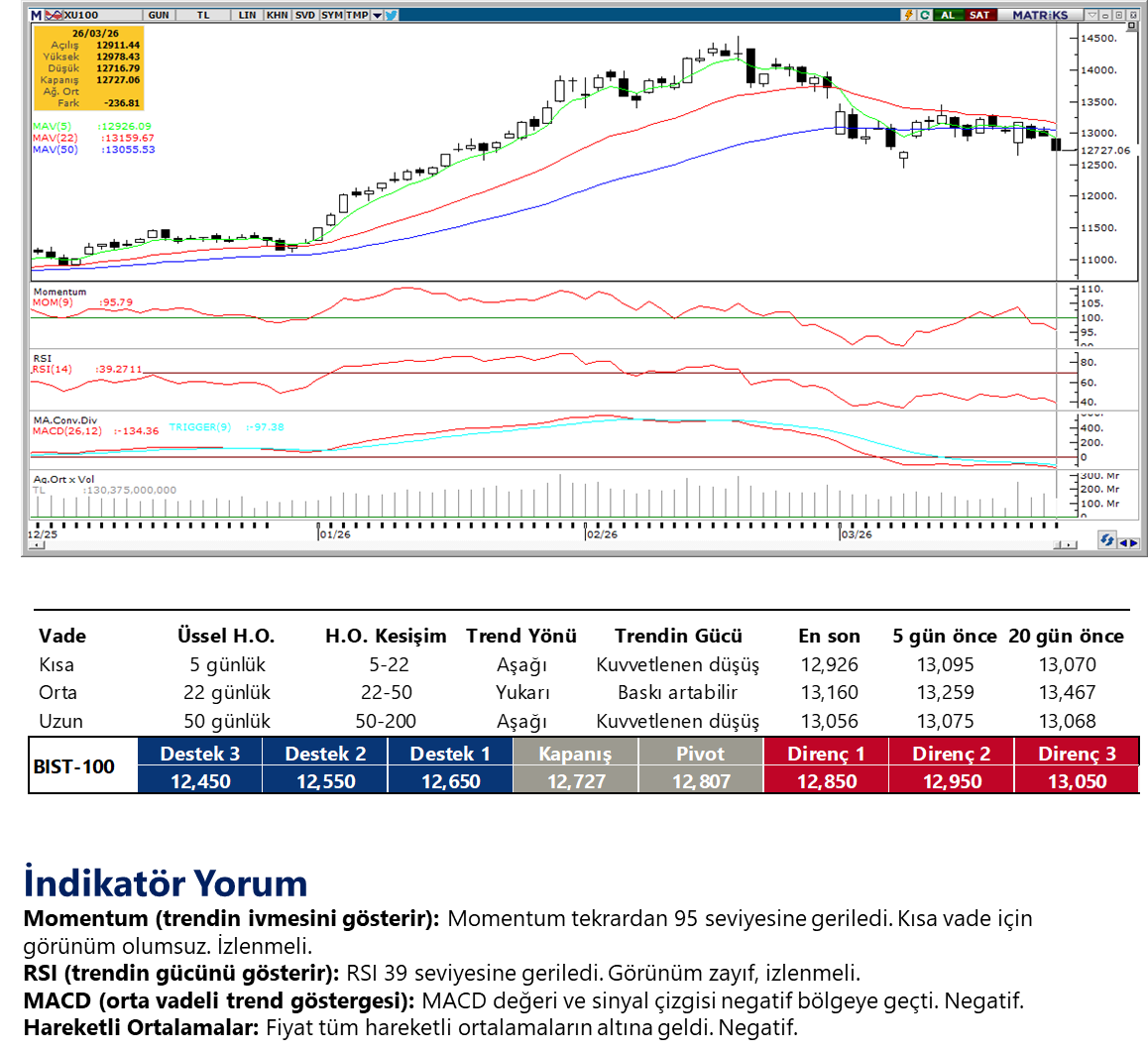Toggle LIN linear scale mode
Image resolution: width=1148 pixels, height=1054 pixels.
point(248,15)
